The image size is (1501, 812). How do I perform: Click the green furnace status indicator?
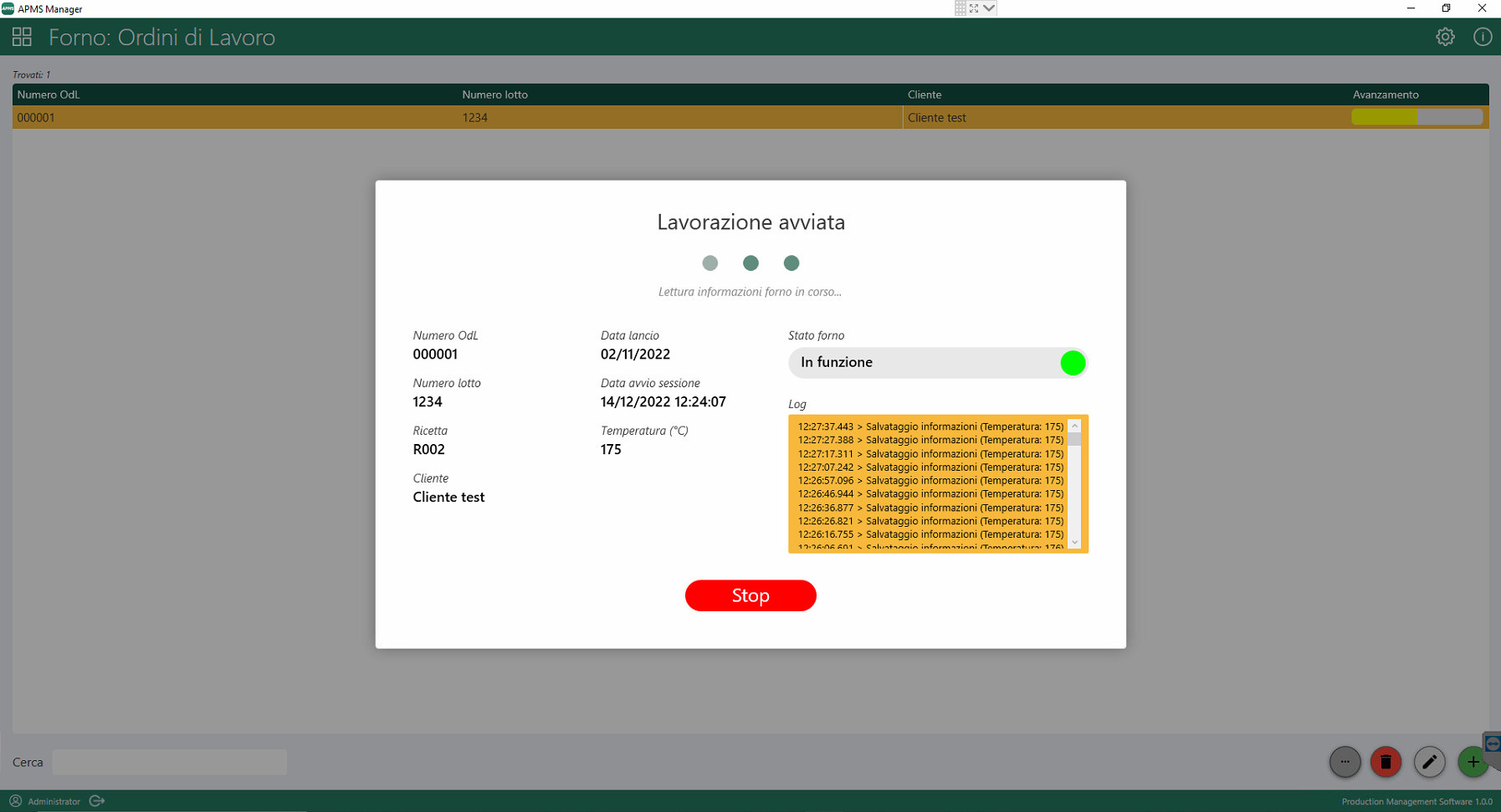point(1072,363)
